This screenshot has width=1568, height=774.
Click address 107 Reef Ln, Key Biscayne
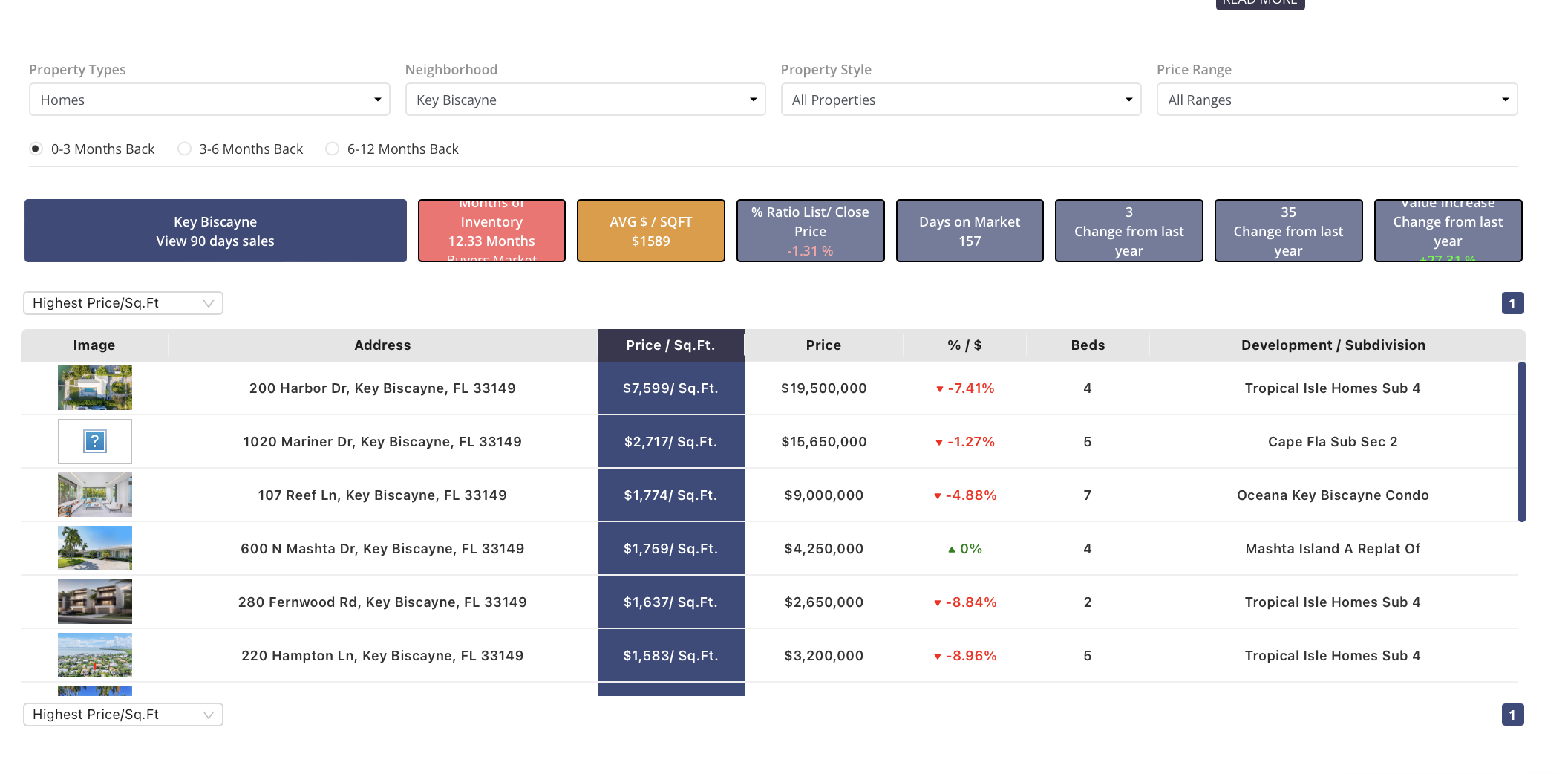click(382, 495)
